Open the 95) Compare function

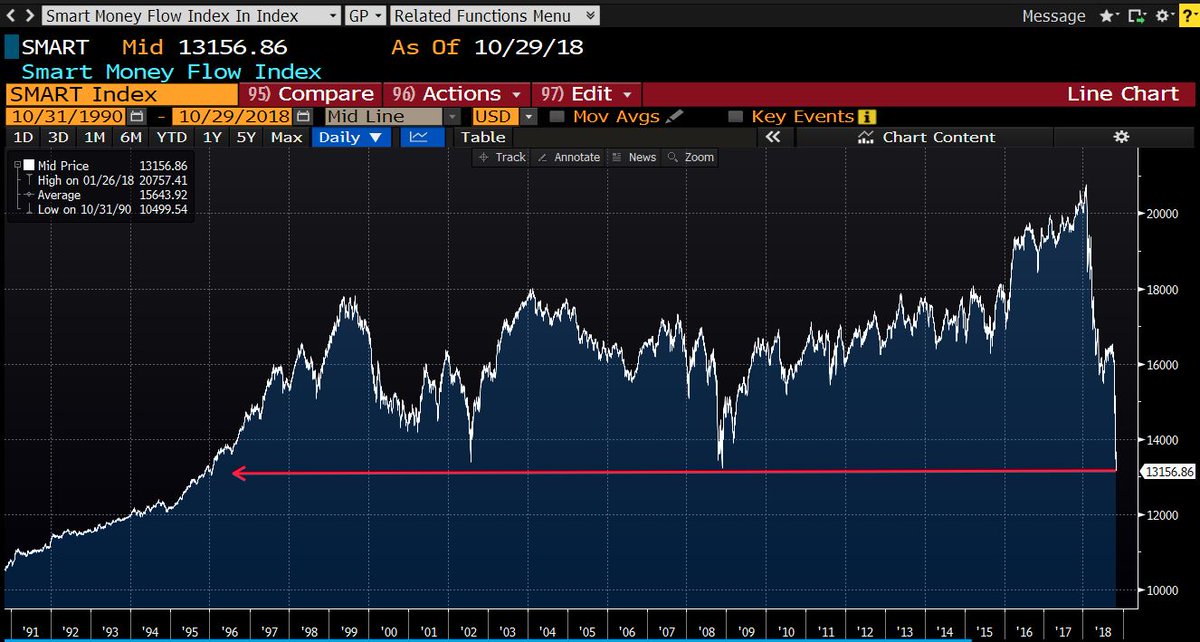click(x=311, y=94)
